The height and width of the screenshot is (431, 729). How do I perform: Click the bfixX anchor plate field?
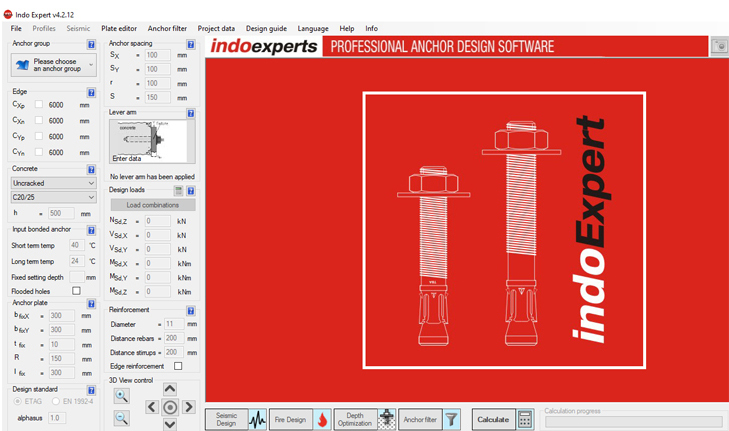point(61,316)
